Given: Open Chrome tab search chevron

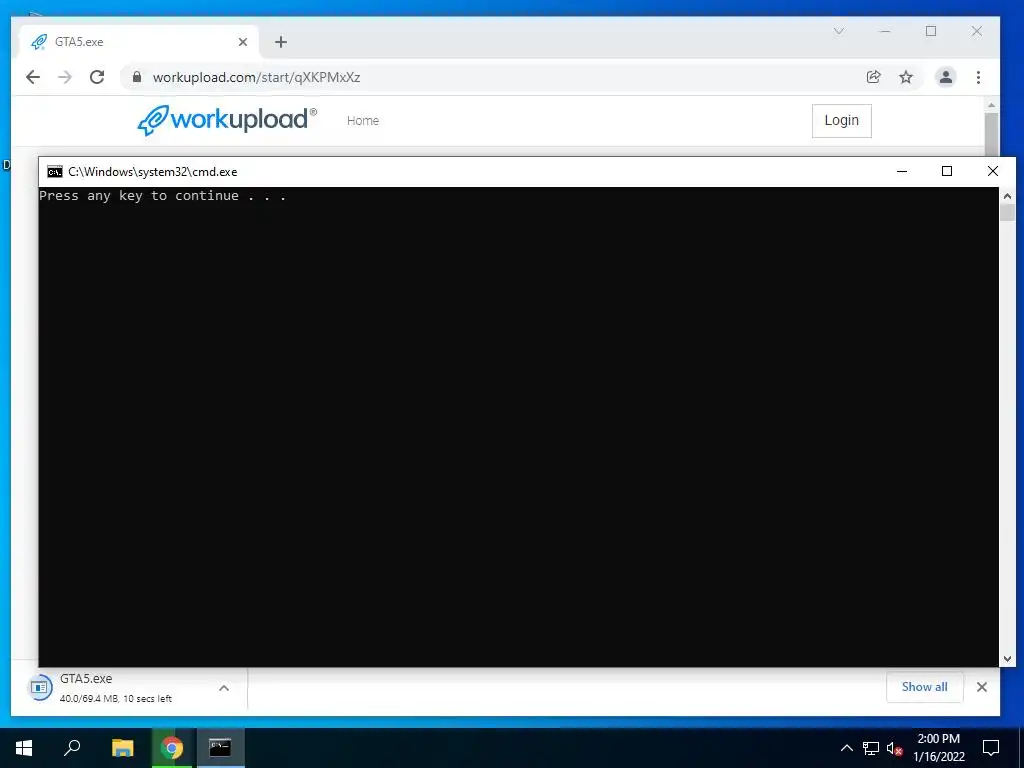Looking at the screenshot, I should click(x=839, y=31).
